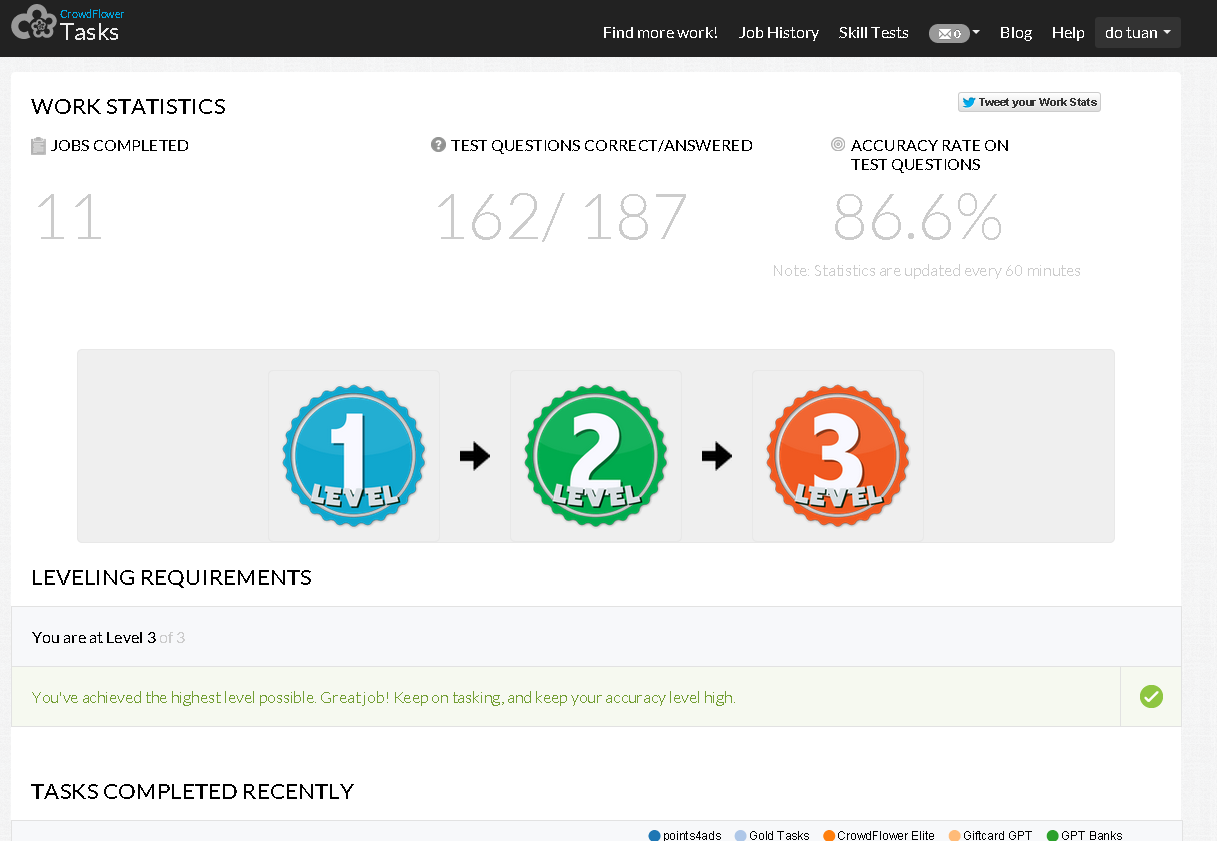This screenshot has height=841, width=1217.
Task: Toggle GPT Banks legend color dot
Action: pyautogui.click(x=1052, y=836)
